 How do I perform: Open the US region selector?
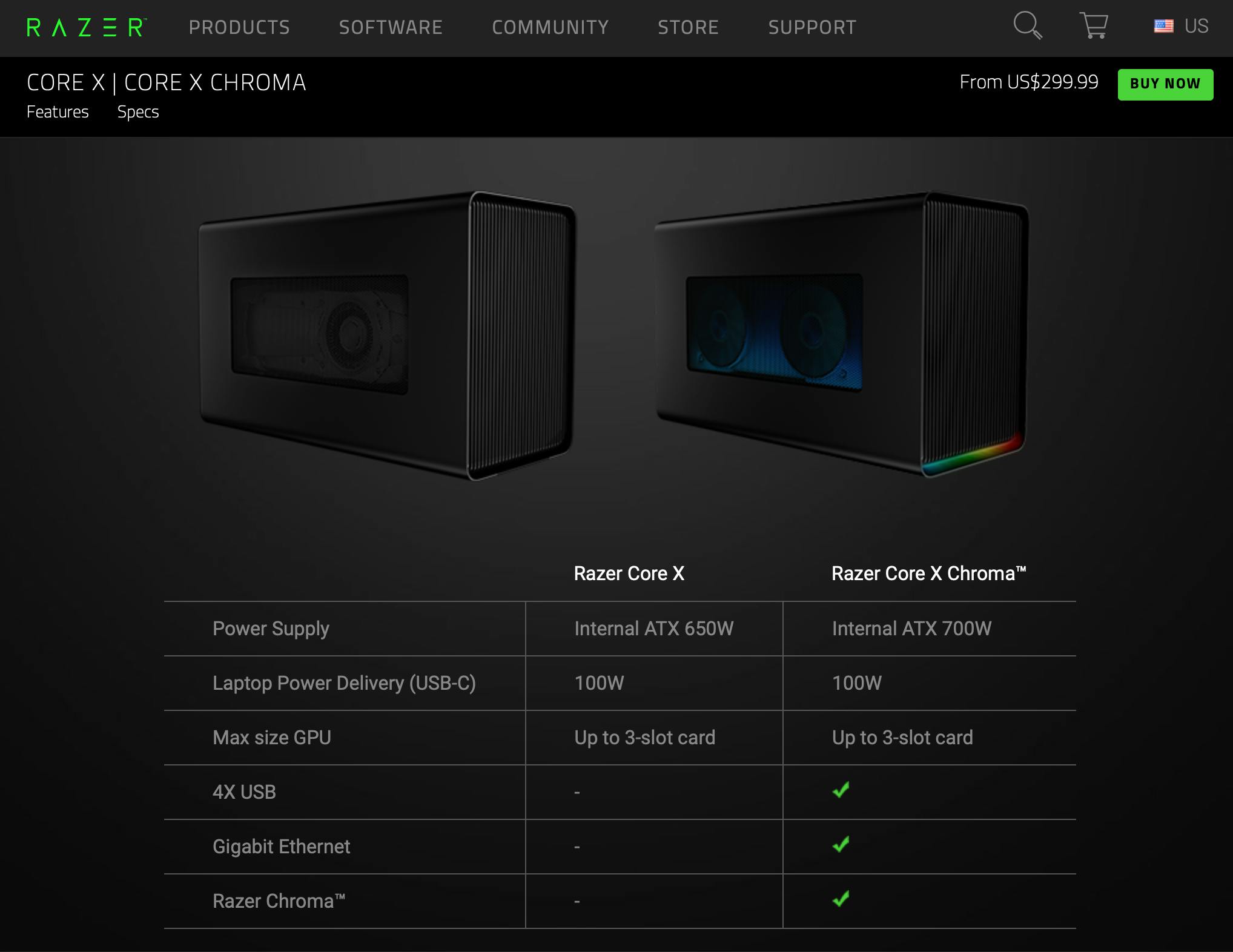[x=1181, y=26]
